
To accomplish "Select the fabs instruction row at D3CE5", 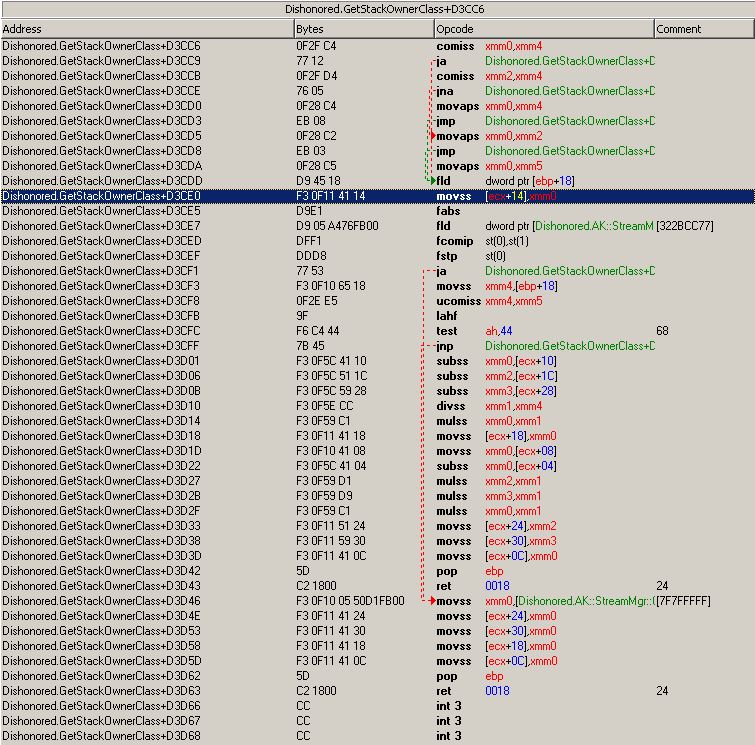I will click(x=378, y=211).
